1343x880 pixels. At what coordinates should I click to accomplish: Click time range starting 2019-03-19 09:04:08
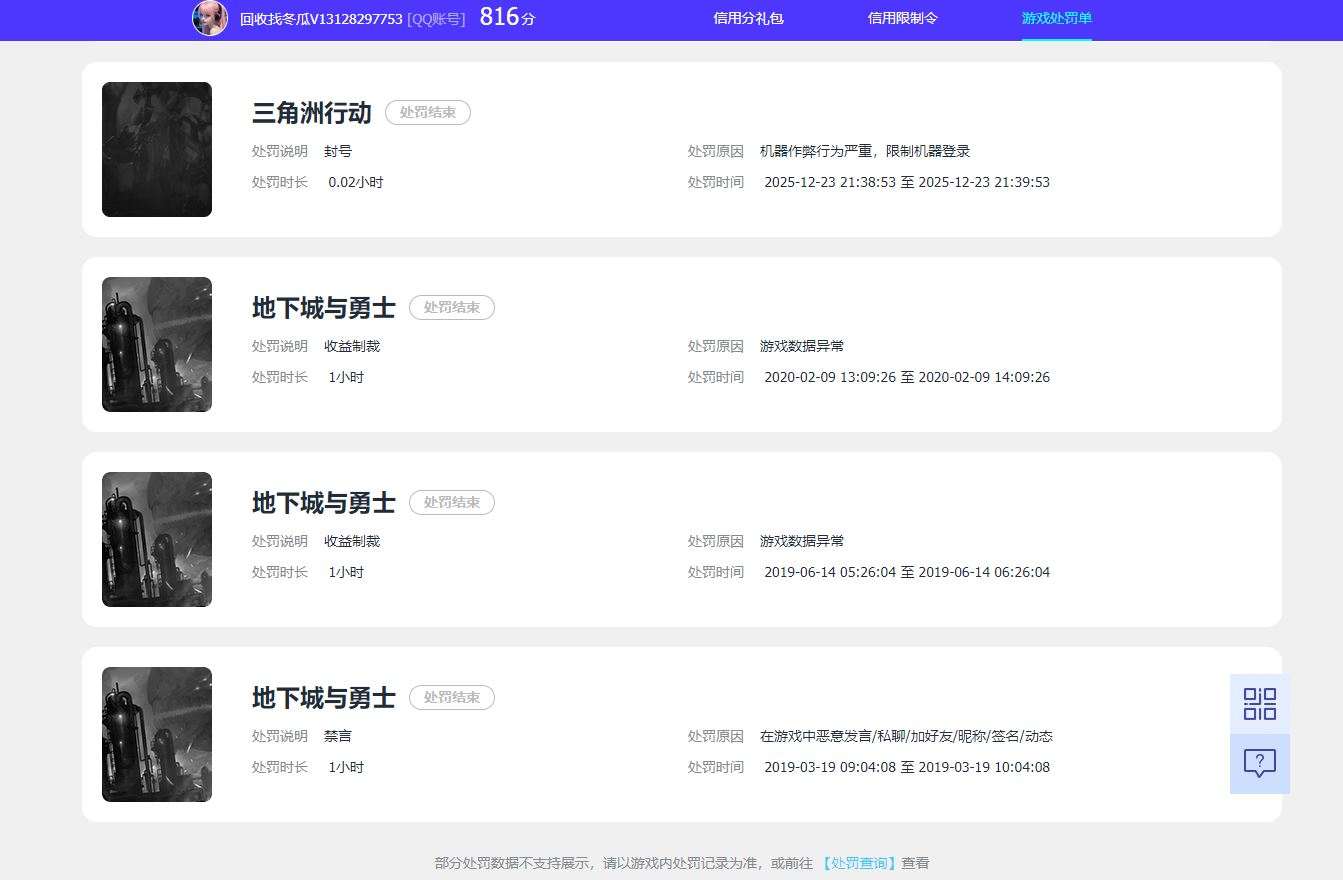point(907,768)
